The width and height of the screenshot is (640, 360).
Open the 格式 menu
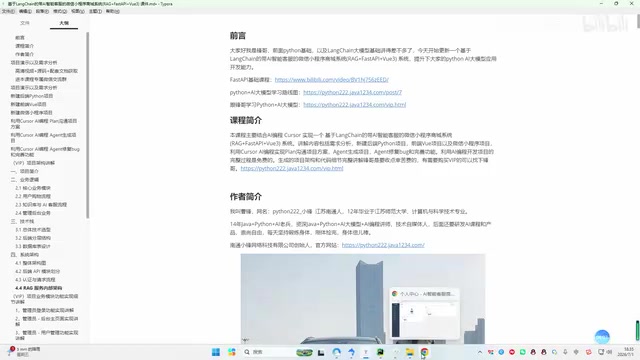60,11
